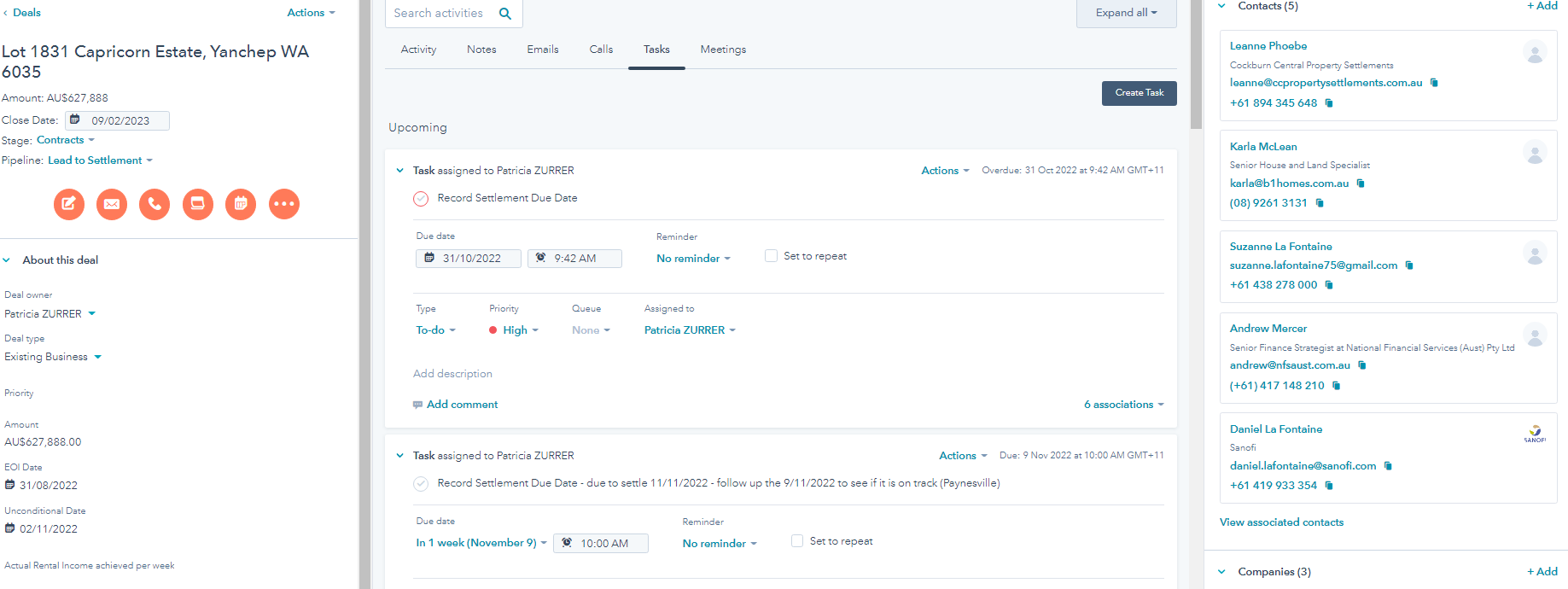Collapse the About this deal section
1568x589 pixels.
[x=7, y=260]
